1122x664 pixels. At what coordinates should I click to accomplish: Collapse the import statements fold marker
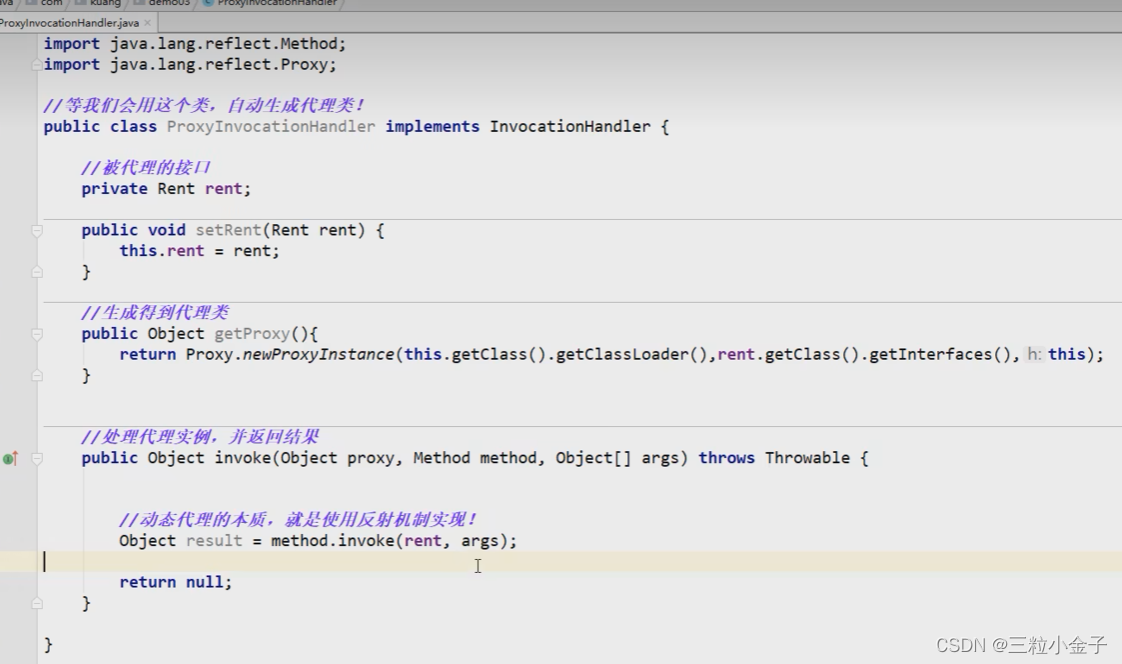[36, 64]
